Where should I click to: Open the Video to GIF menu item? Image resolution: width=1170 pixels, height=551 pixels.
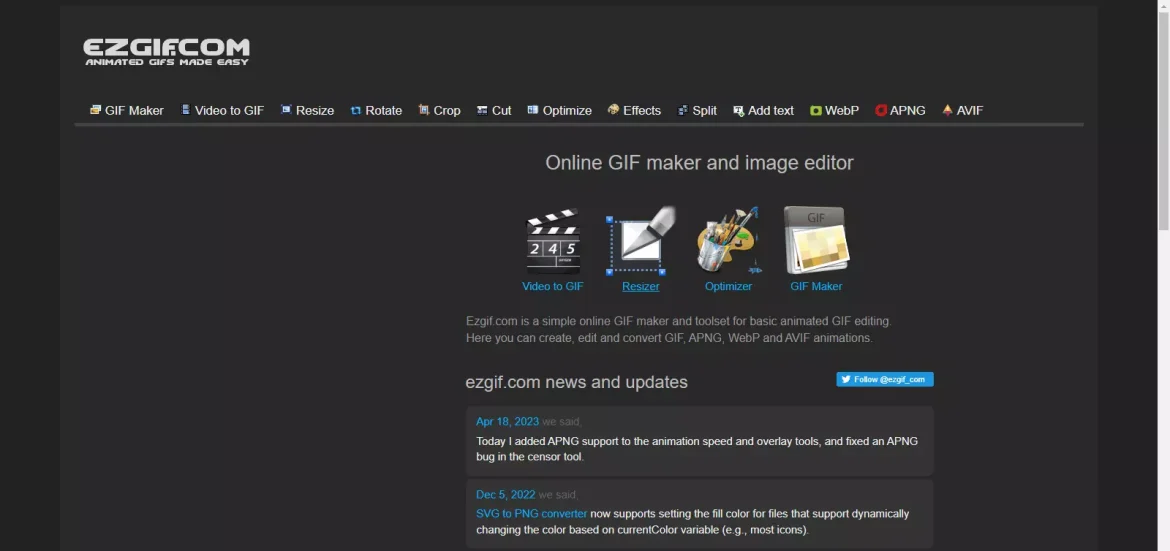click(222, 110)
